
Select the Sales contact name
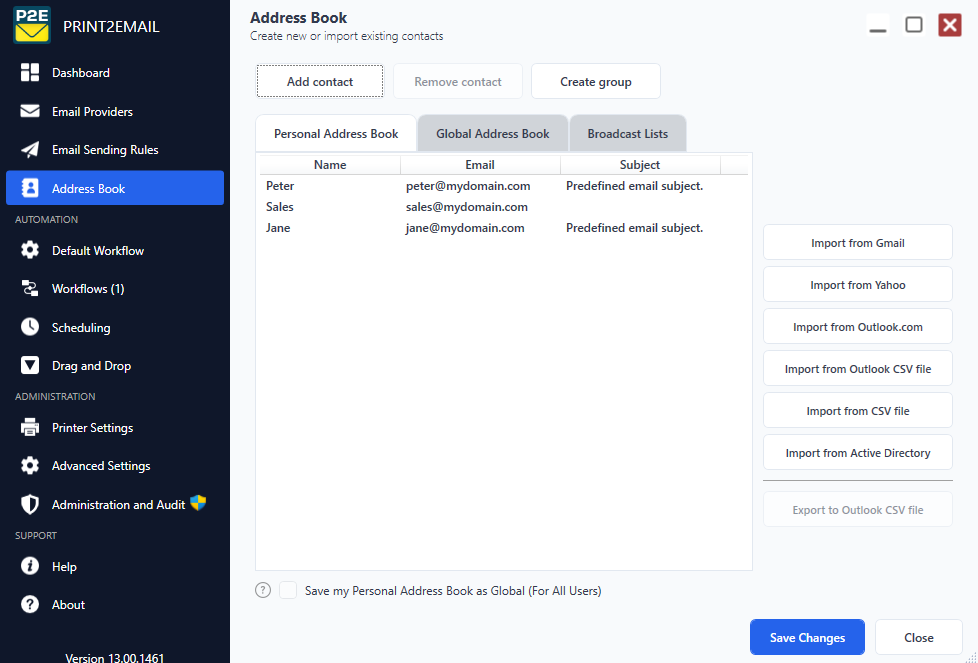click(x=279, y=206)
